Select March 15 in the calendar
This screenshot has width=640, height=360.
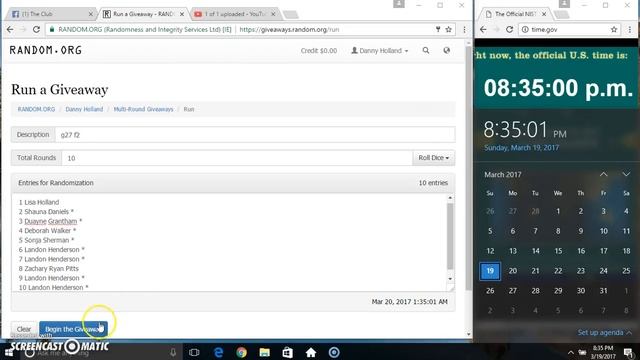click(558, 251)
